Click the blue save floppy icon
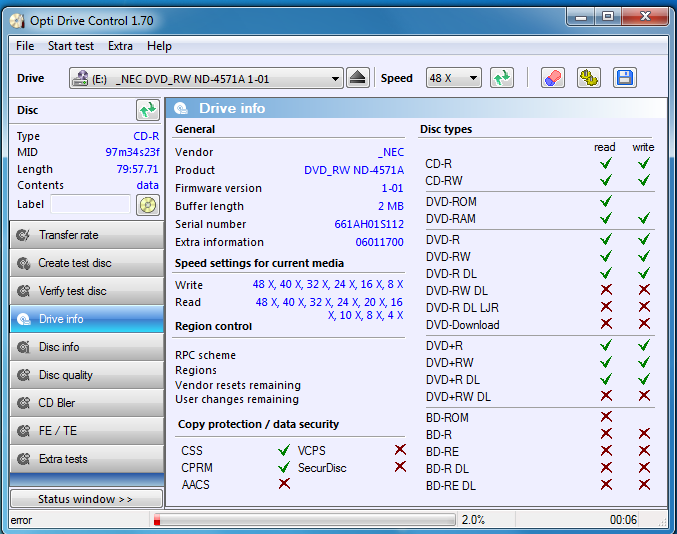Viewport: 677px width, 534px height. tap(625, 78)
